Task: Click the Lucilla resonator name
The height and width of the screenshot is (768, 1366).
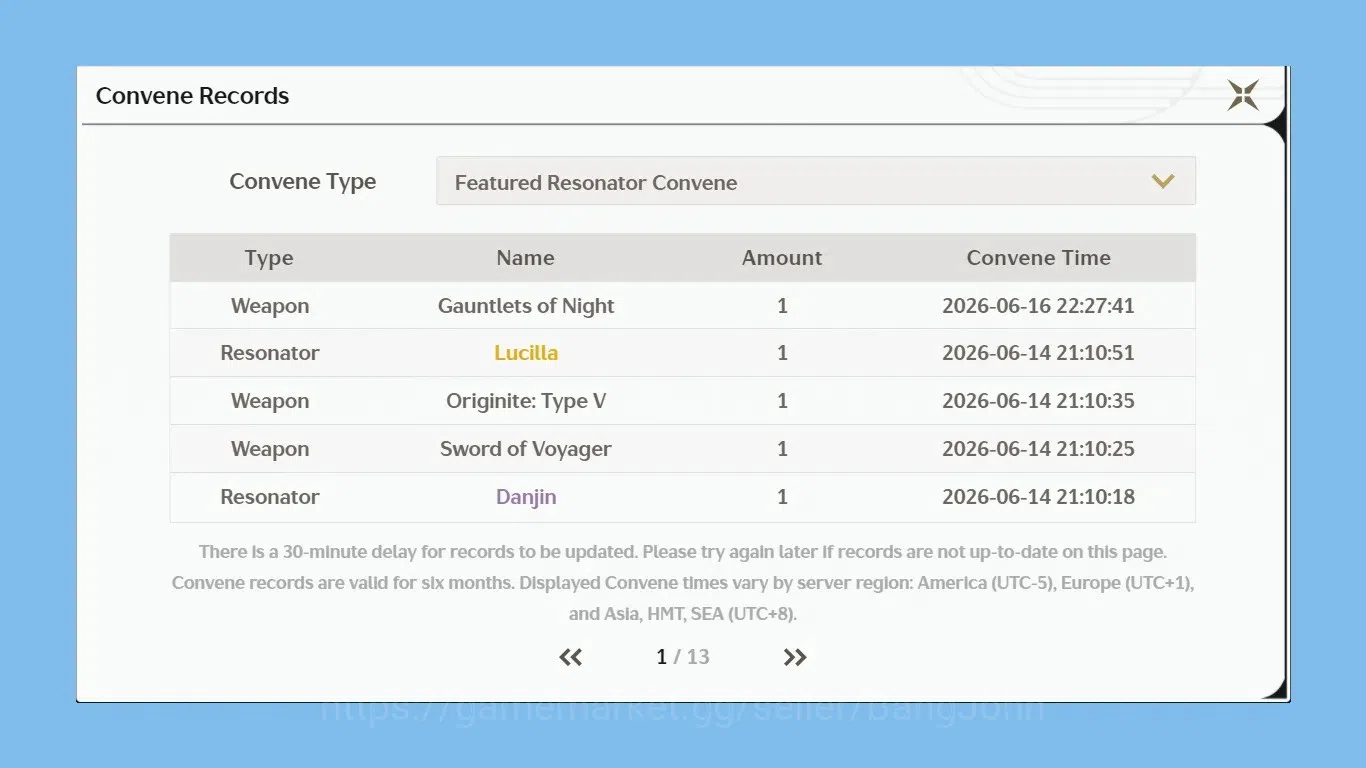Action: pos(526,353)
